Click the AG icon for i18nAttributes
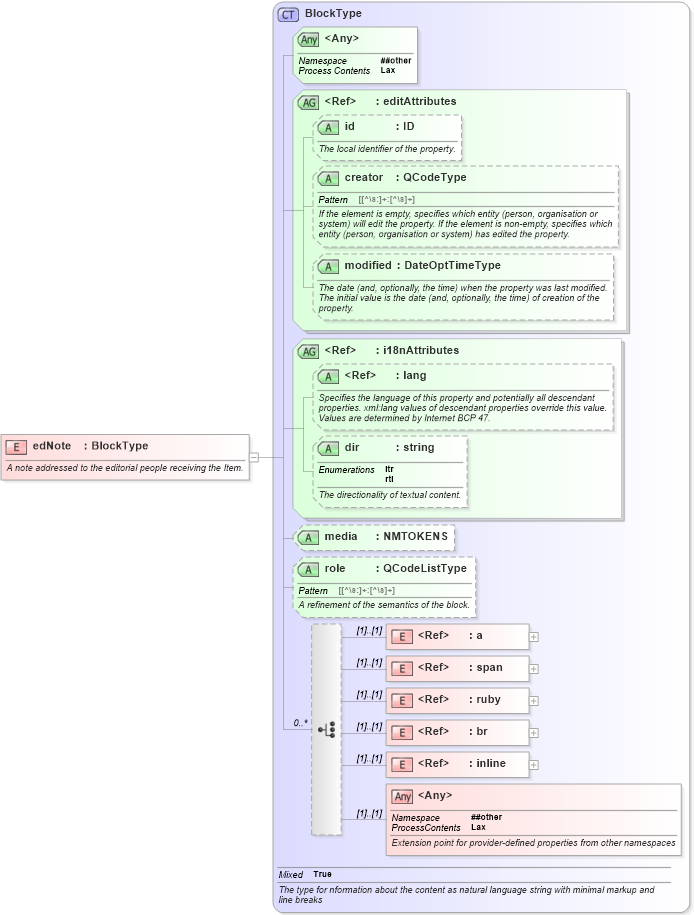Image resolution: width=694 pixels, height=915 pixels. pyautogui.click(x=309, y=352)
